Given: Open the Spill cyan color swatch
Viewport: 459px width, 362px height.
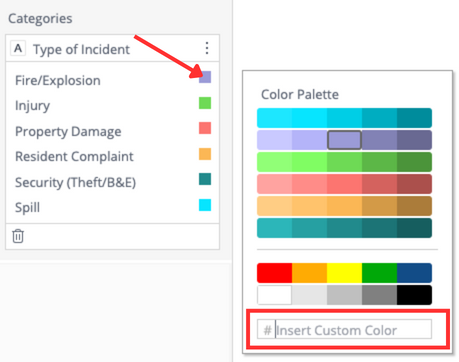Looking at the screenshot, I should pos(205,205).
